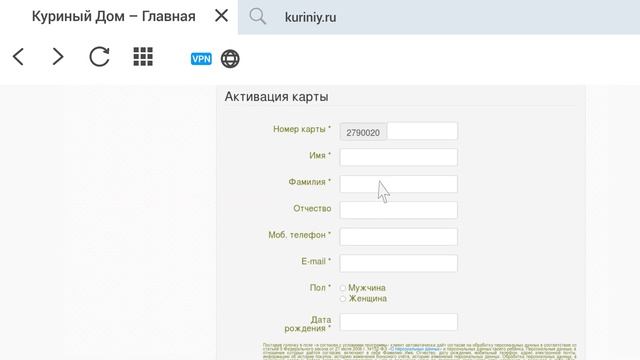
Task: Focus the Имя input field
Action: point(398,157)
